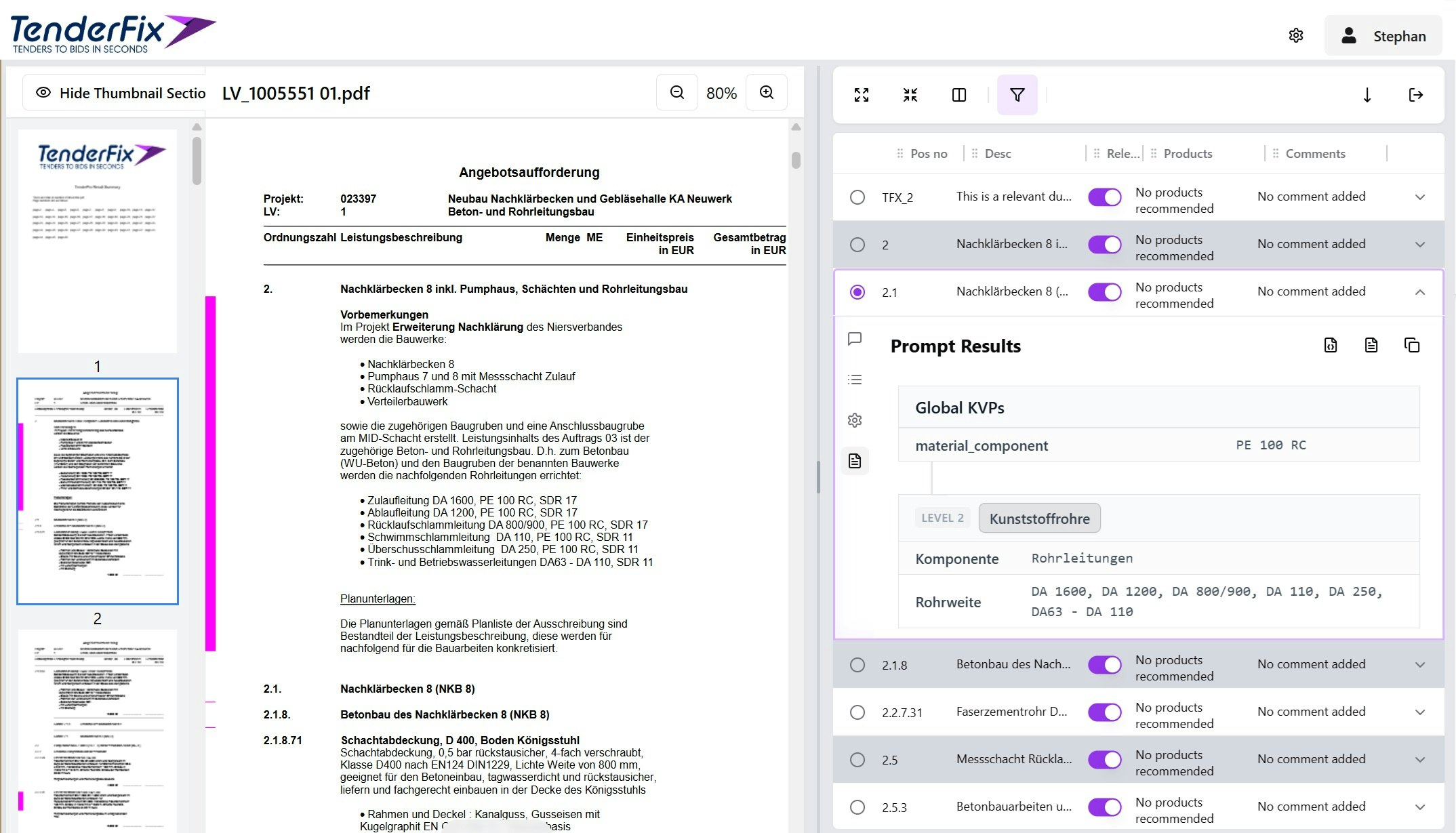Open the document side tab
The width and height of the screenshot is (1456, 833).
855,461
